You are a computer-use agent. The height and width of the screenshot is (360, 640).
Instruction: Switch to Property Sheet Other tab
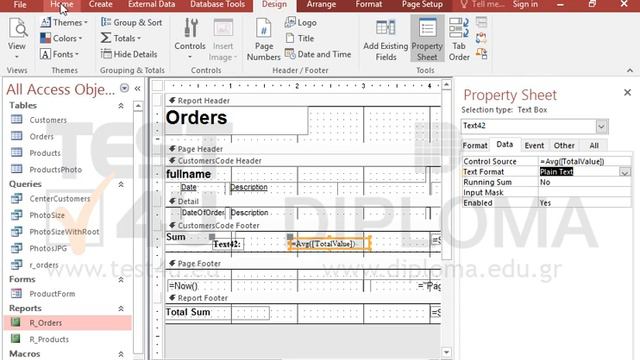[x=564, y=146]
